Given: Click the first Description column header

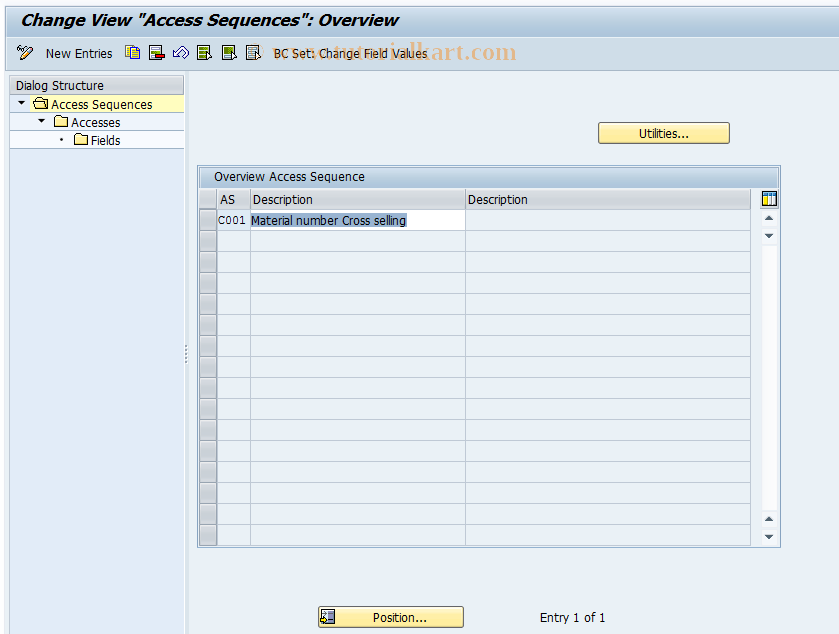Looking at the screenshot, I should pyautogui.click(x=358, y=200).
